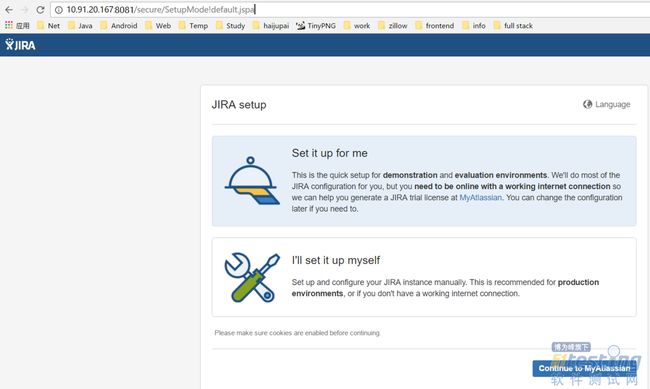Click the 'JIRA setup' heading text

(x=239, y=105)
